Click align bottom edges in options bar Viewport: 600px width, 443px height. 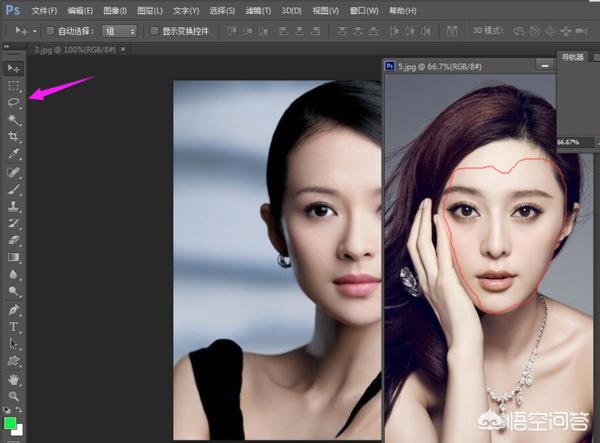(x=263, y=31)
